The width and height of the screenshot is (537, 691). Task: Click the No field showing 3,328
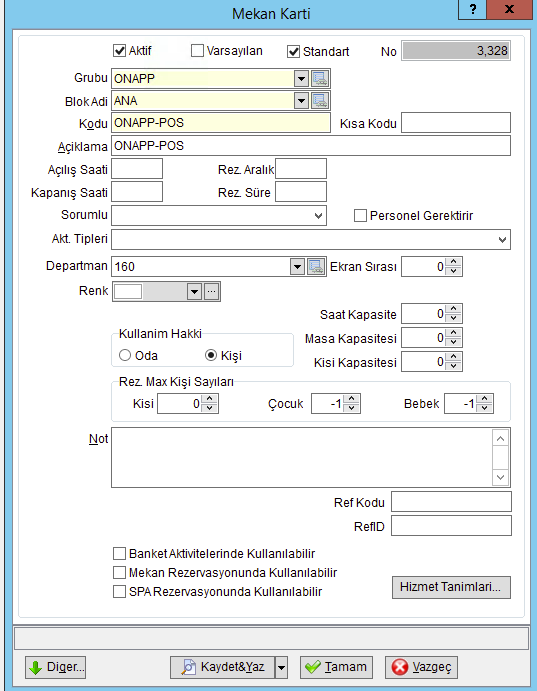click(456, 51)
